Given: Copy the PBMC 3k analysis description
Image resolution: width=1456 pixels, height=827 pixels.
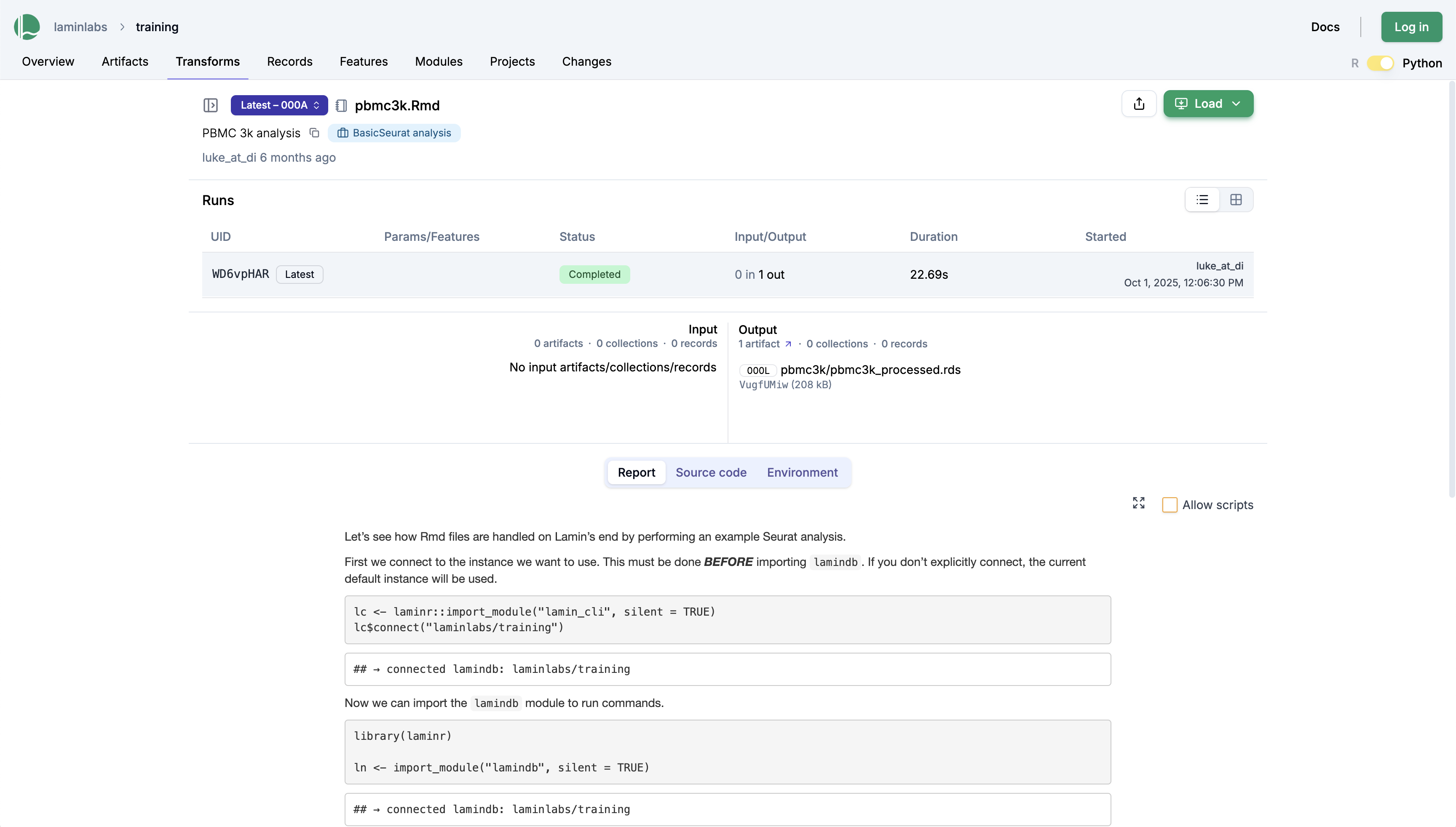Looking at the screenshot, I should coord(314,133).
